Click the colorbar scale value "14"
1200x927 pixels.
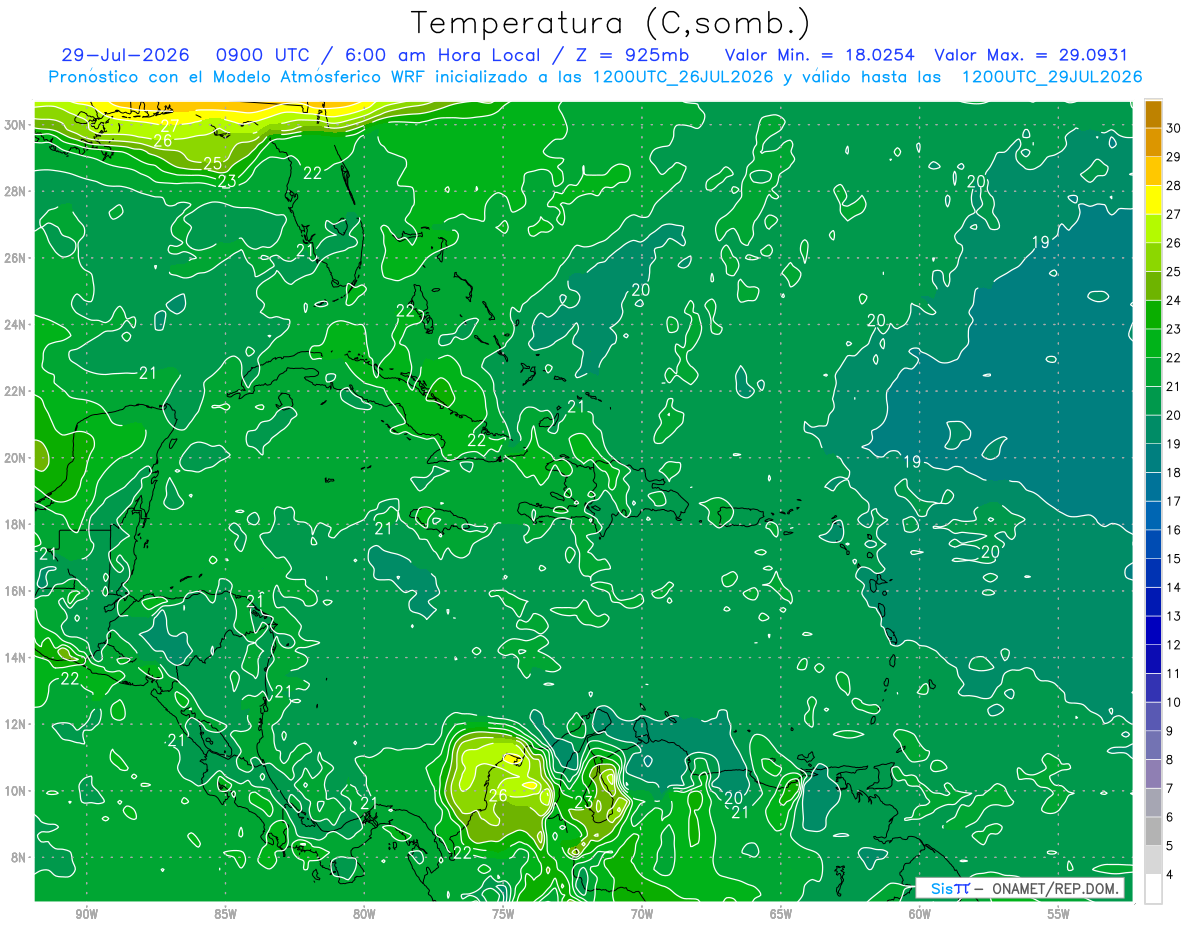click(1174, 587)
